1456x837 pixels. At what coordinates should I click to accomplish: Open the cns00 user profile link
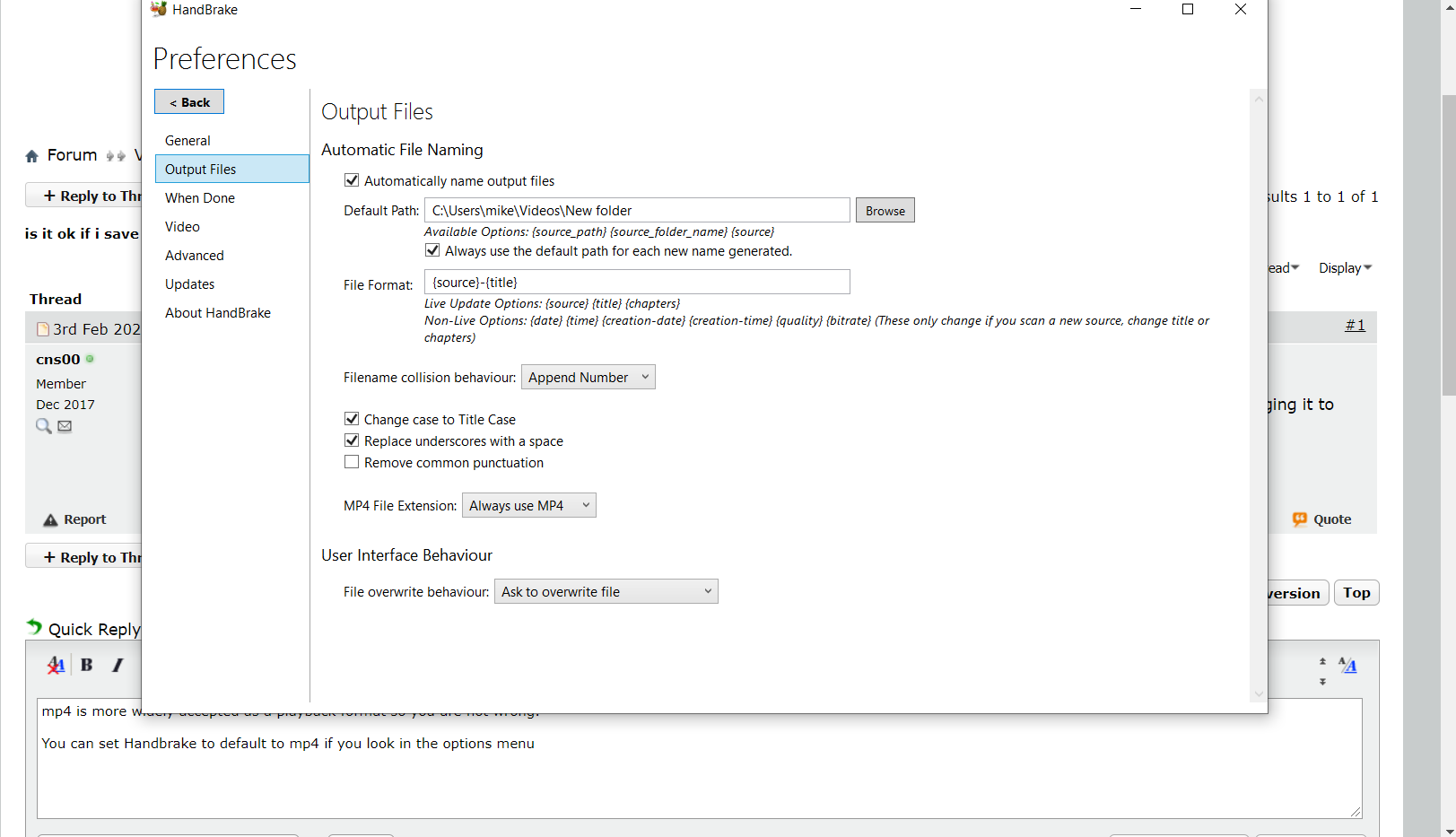58,359
